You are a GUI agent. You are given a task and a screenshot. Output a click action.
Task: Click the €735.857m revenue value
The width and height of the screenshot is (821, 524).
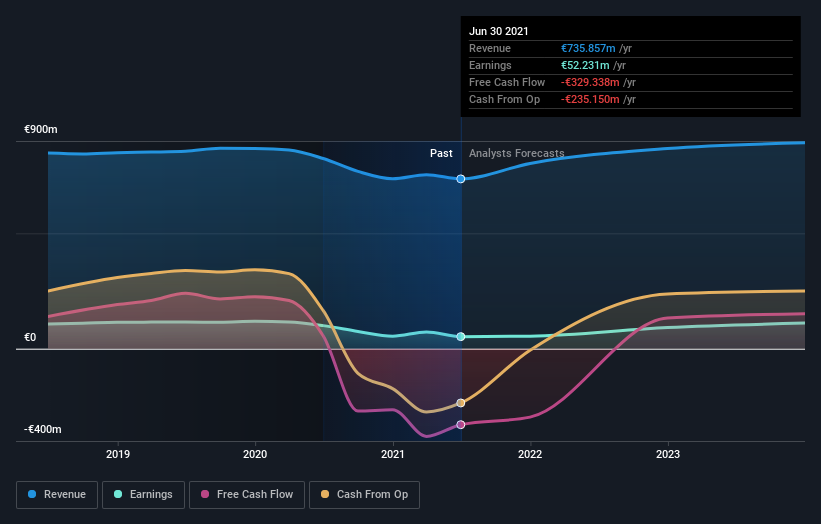point(588,48)
